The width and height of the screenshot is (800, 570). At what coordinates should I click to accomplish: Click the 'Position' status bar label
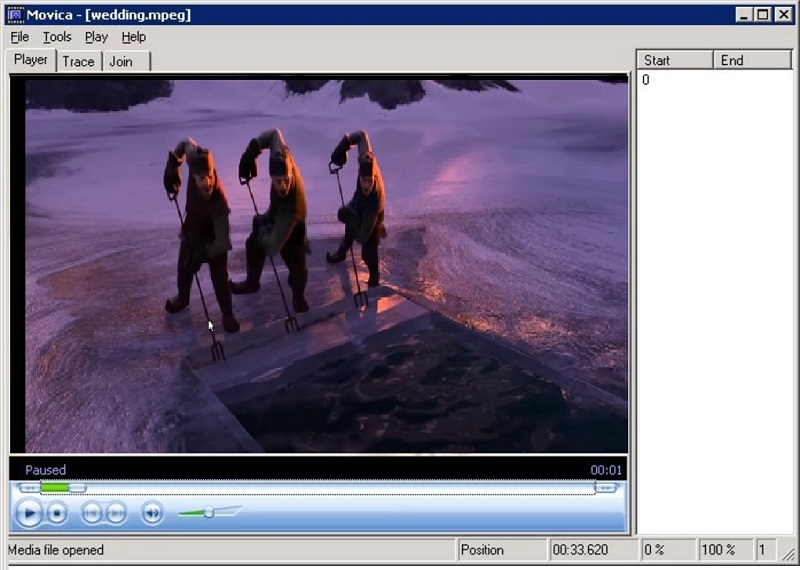(x=482, y=550)
